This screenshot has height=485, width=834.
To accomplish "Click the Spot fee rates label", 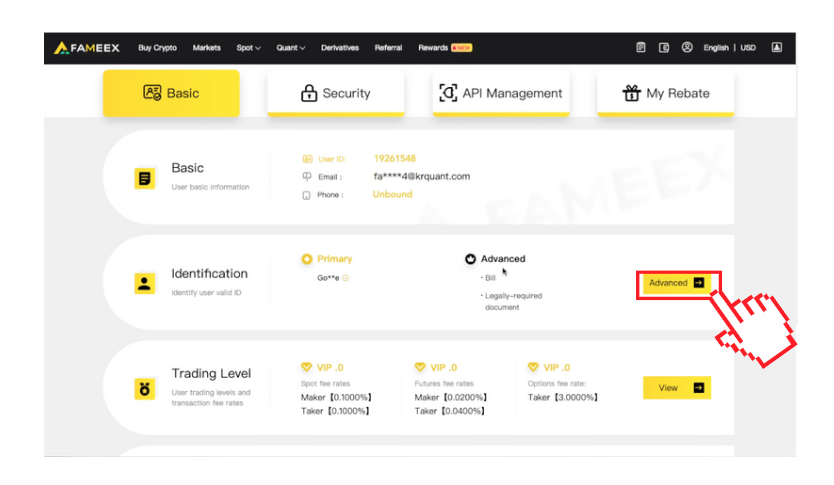I will (x=326, y=383).
